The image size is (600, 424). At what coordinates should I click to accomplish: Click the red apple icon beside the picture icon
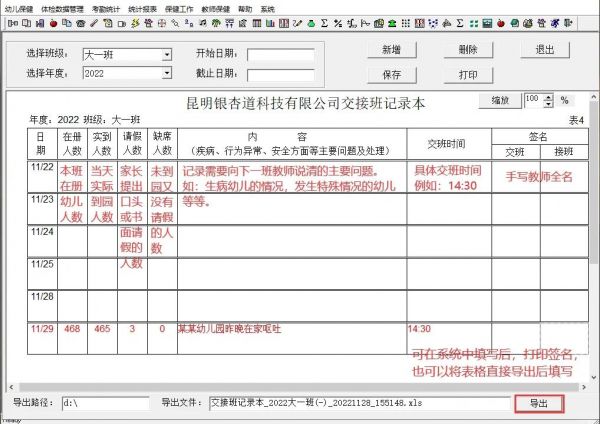(501, 23)
